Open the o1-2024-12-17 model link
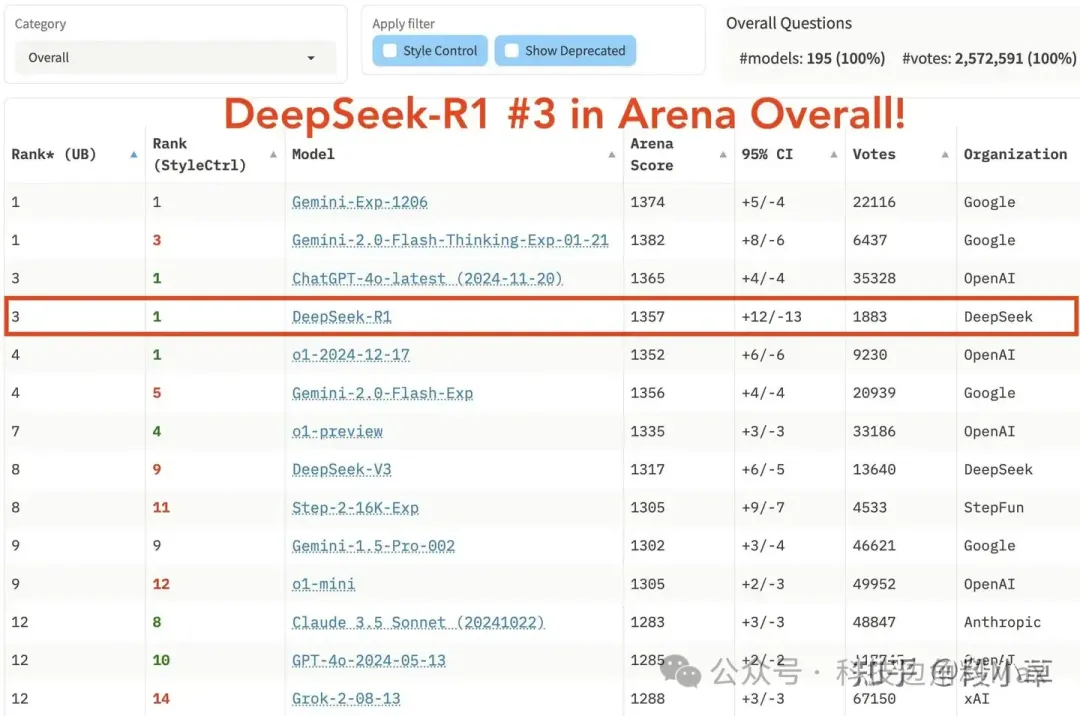1080x716 pixels. click(x=351, y=355)
